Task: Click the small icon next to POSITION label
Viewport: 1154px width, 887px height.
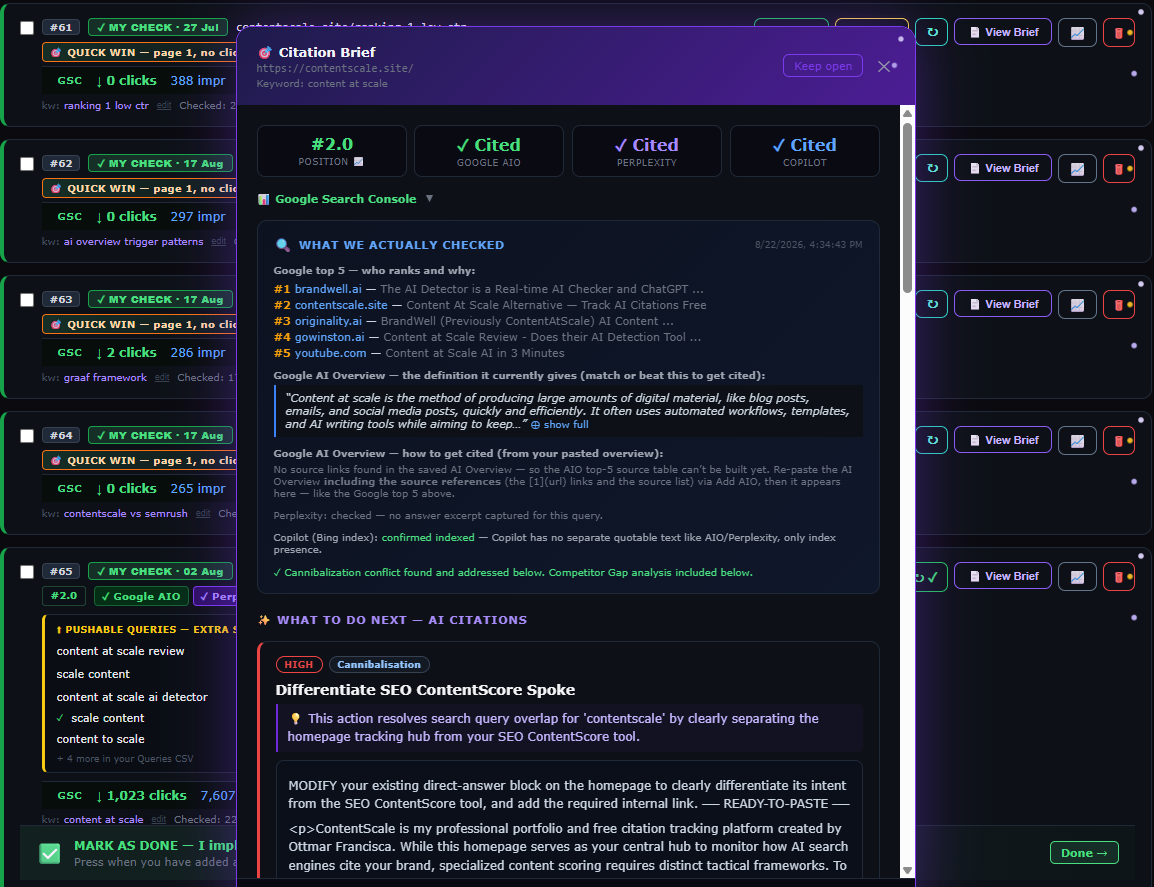Action: click(358, 161)
